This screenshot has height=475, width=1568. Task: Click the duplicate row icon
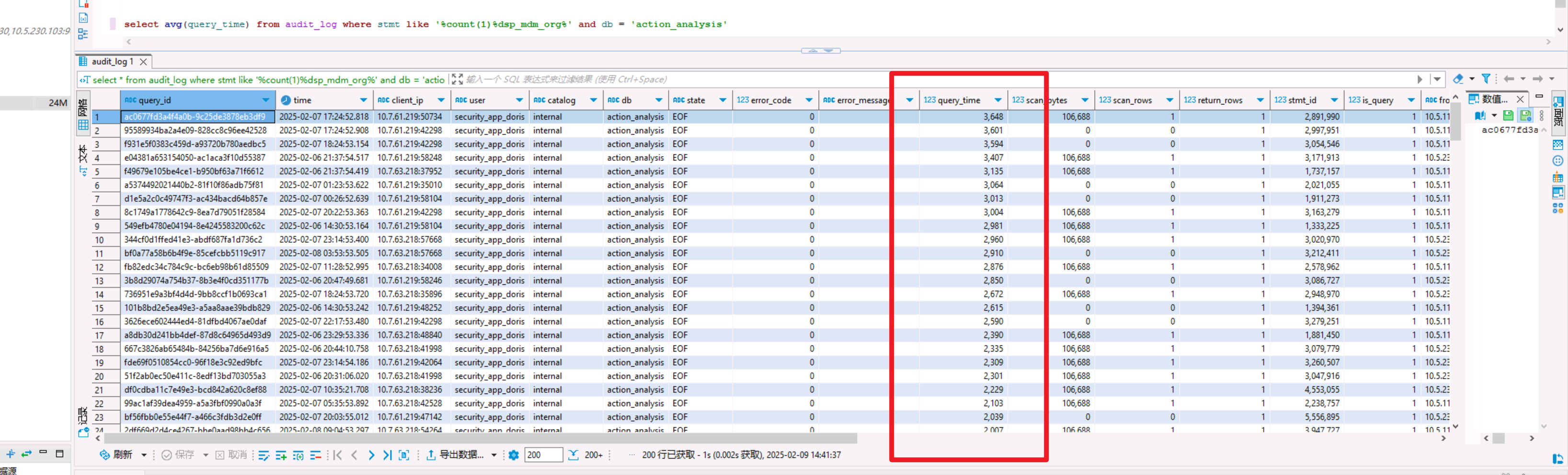(298, 455)
